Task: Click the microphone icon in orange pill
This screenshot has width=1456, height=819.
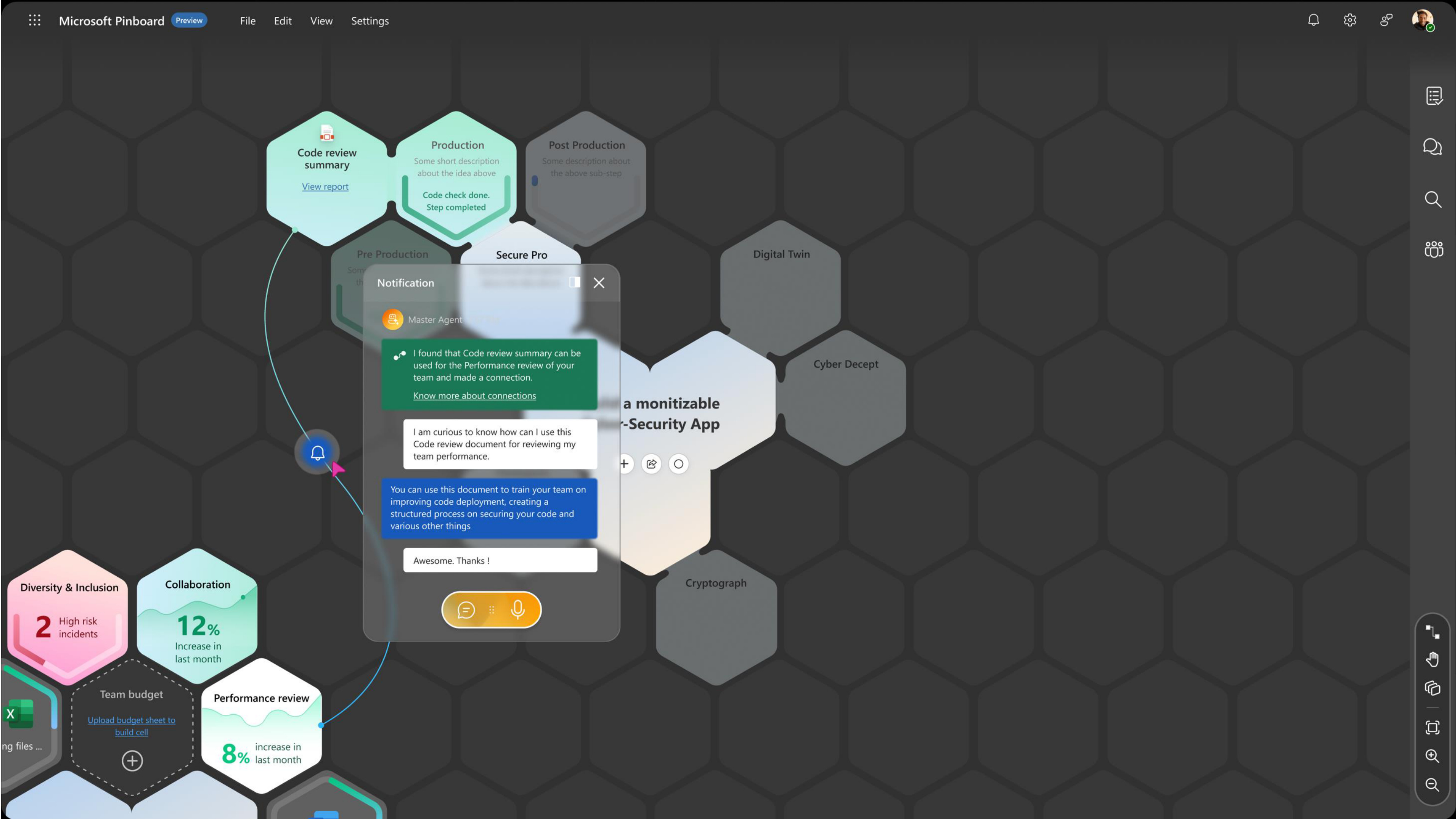Action: tap(518, 609)
